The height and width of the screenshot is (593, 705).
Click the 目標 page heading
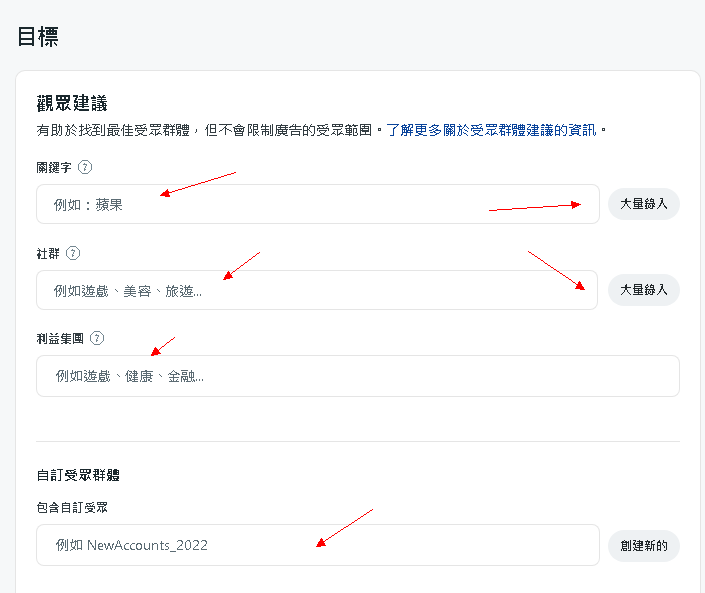[x=38, y=37]
